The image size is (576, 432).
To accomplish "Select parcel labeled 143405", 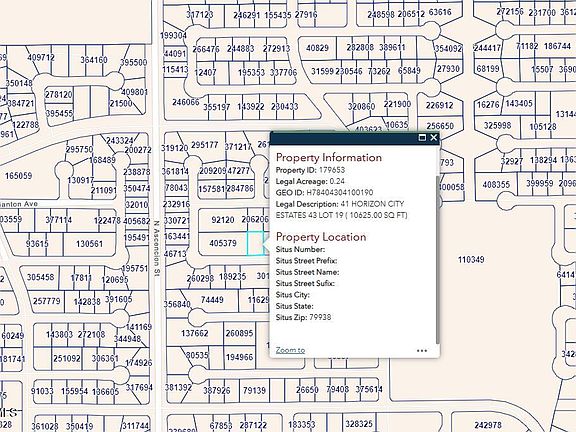I will click(519, 104).
